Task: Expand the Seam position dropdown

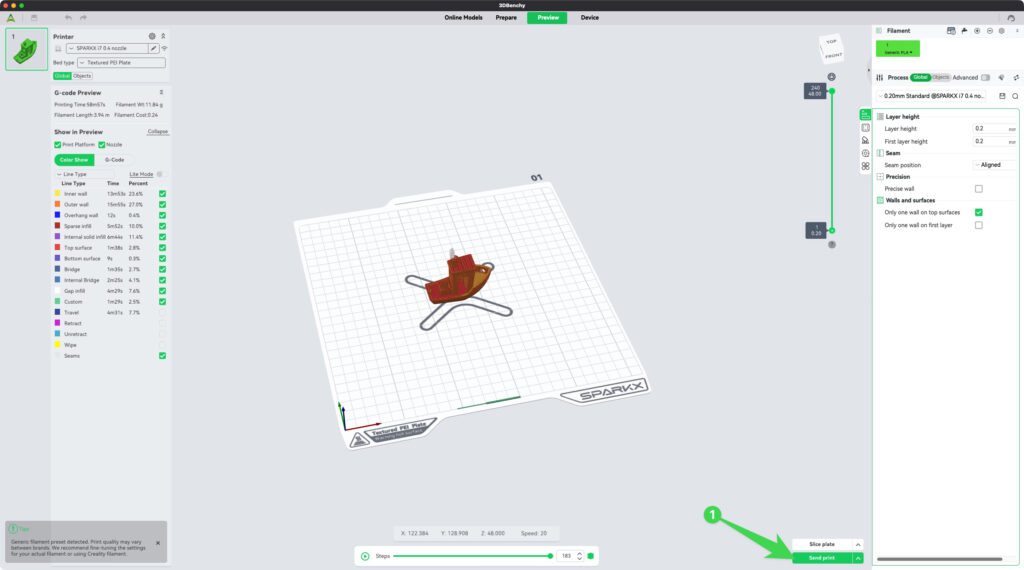Action: point(994,165)
